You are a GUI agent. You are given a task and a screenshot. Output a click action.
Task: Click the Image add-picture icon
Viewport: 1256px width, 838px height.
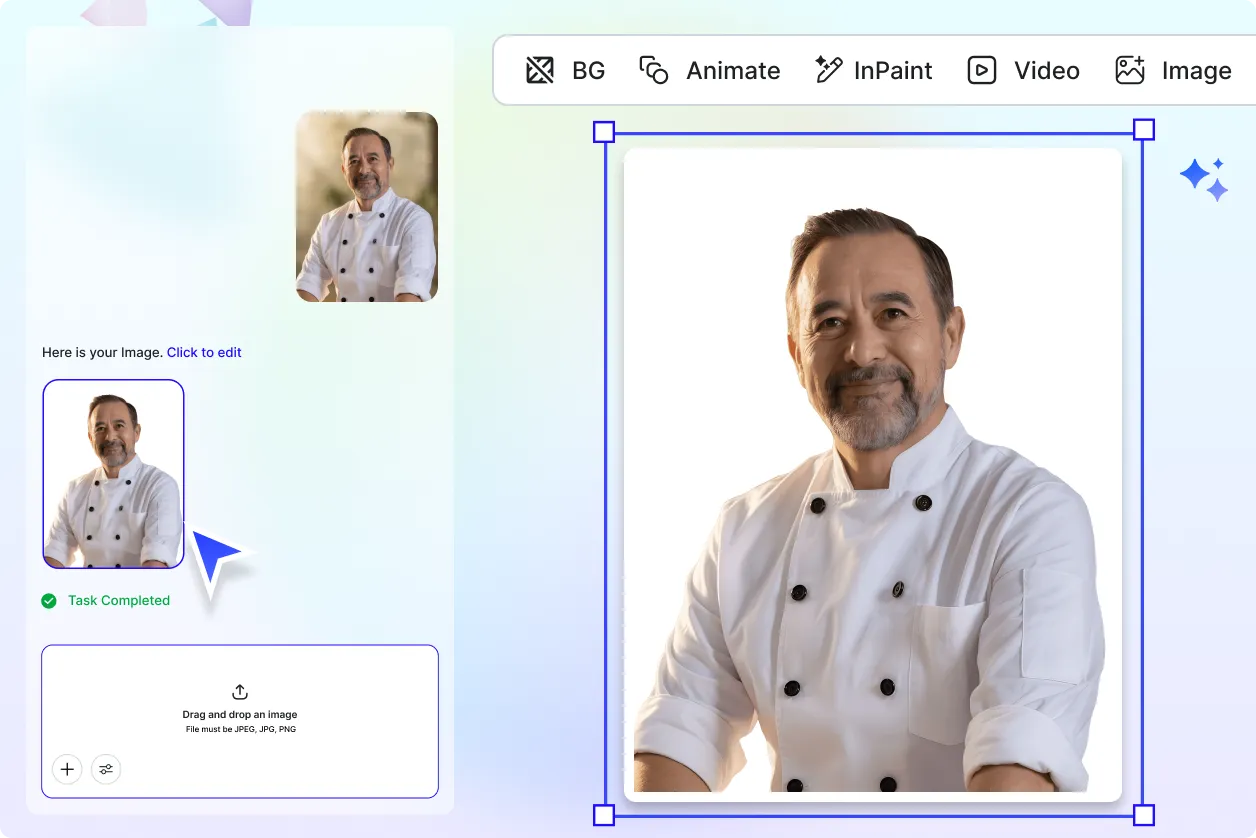click(x=1130, y=70)
